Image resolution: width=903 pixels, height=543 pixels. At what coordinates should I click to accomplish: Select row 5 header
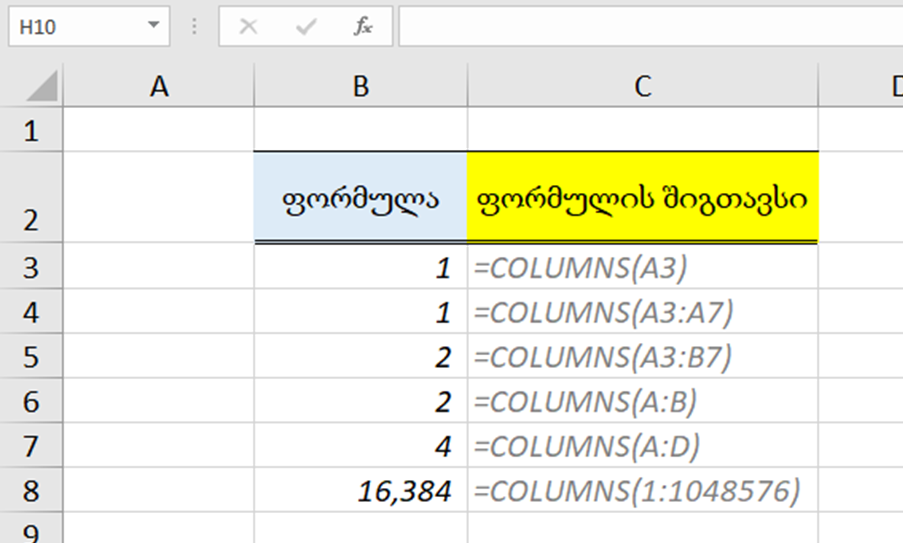31,356
